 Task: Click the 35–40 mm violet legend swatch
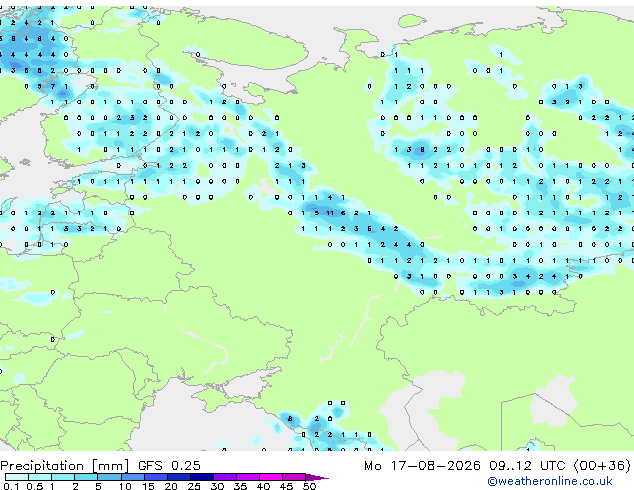[x=248, y=477]
